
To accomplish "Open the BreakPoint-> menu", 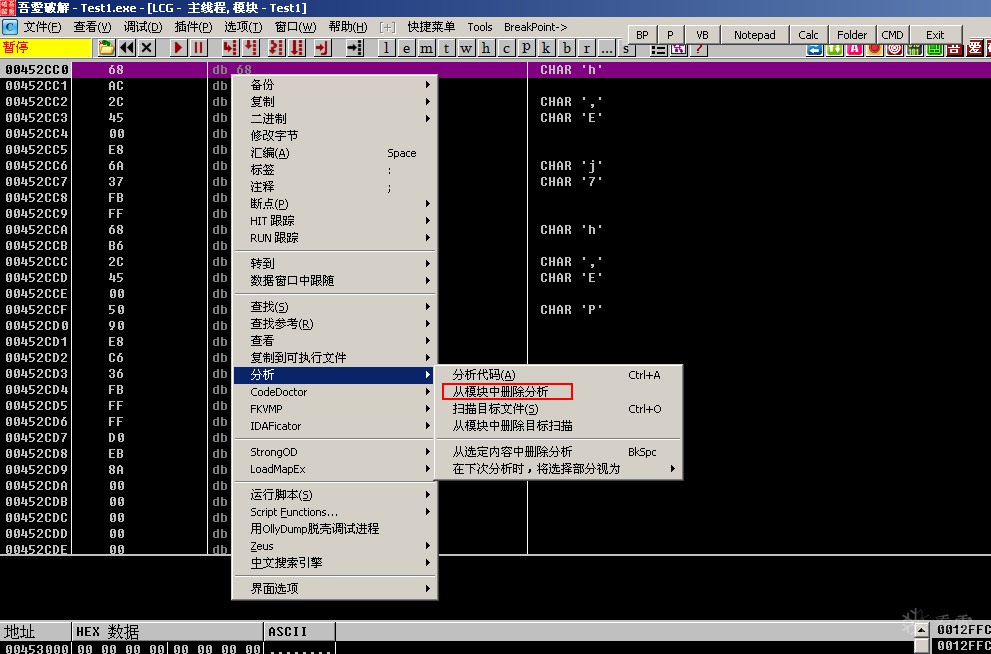I will click(535, 27).
